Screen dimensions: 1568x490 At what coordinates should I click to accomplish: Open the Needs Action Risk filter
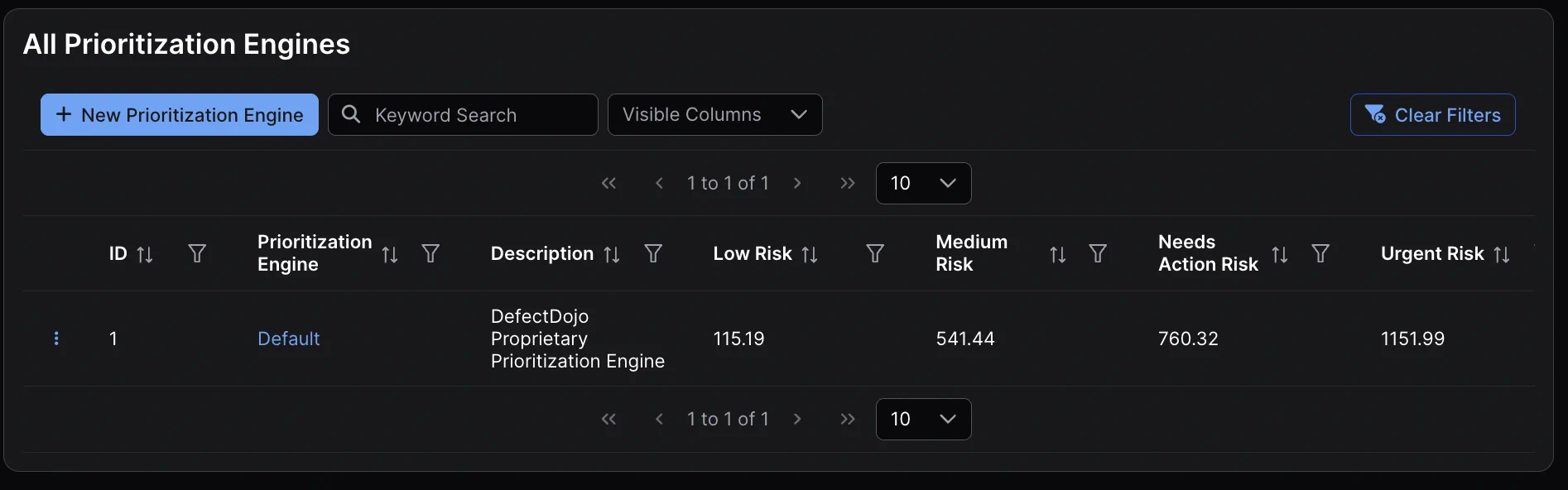[1320, 253]
